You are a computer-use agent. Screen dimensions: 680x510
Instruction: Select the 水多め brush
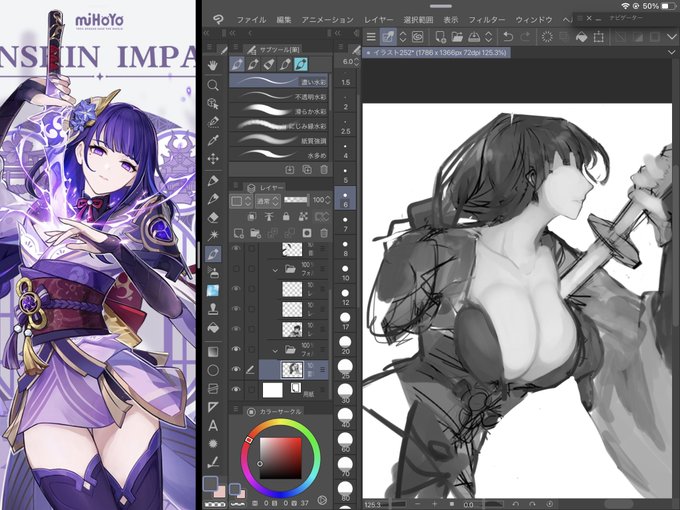click(x=279, y=154)
